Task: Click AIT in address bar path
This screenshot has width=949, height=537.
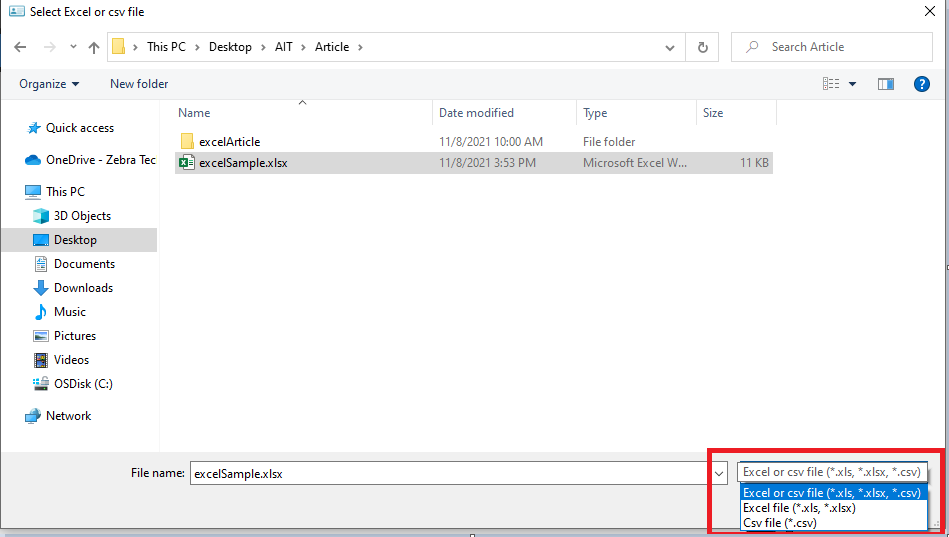Action: [x=284, y=47]
